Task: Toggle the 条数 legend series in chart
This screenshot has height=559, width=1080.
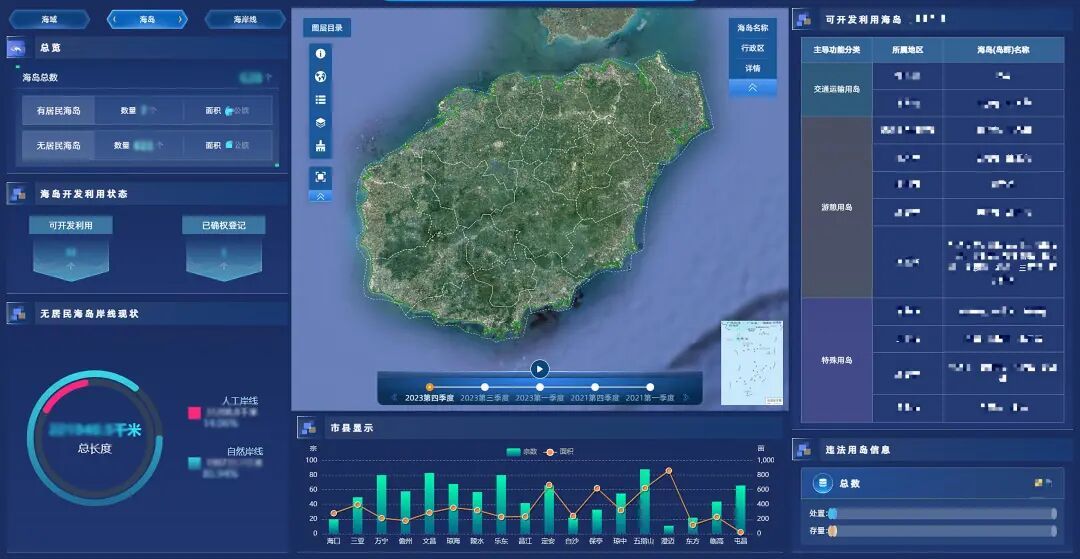Action: tap(522, 452)
